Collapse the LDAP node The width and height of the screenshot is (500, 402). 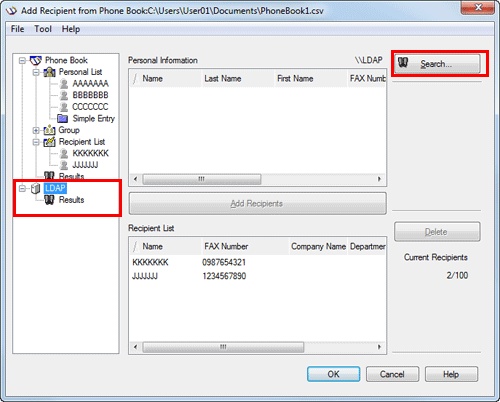click(x=22, y=188)
